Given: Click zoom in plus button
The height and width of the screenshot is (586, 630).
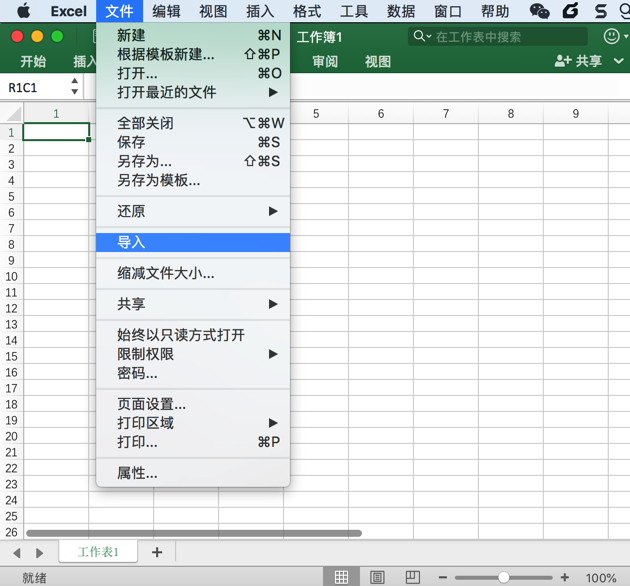Looking at the screenshot, I should click(x=565, y=578).
